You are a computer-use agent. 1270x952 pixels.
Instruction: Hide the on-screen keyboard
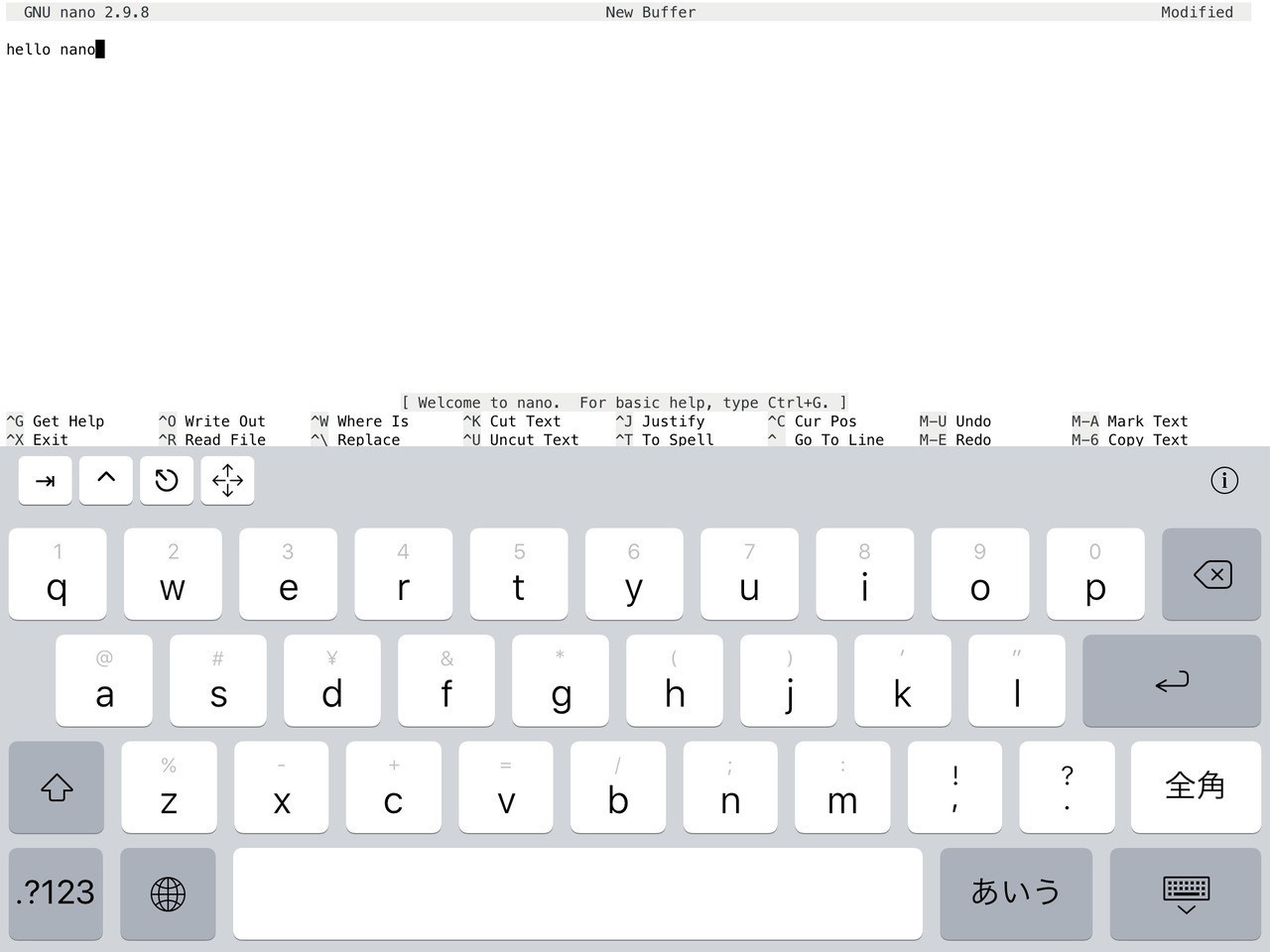(x=1186, y=893)
